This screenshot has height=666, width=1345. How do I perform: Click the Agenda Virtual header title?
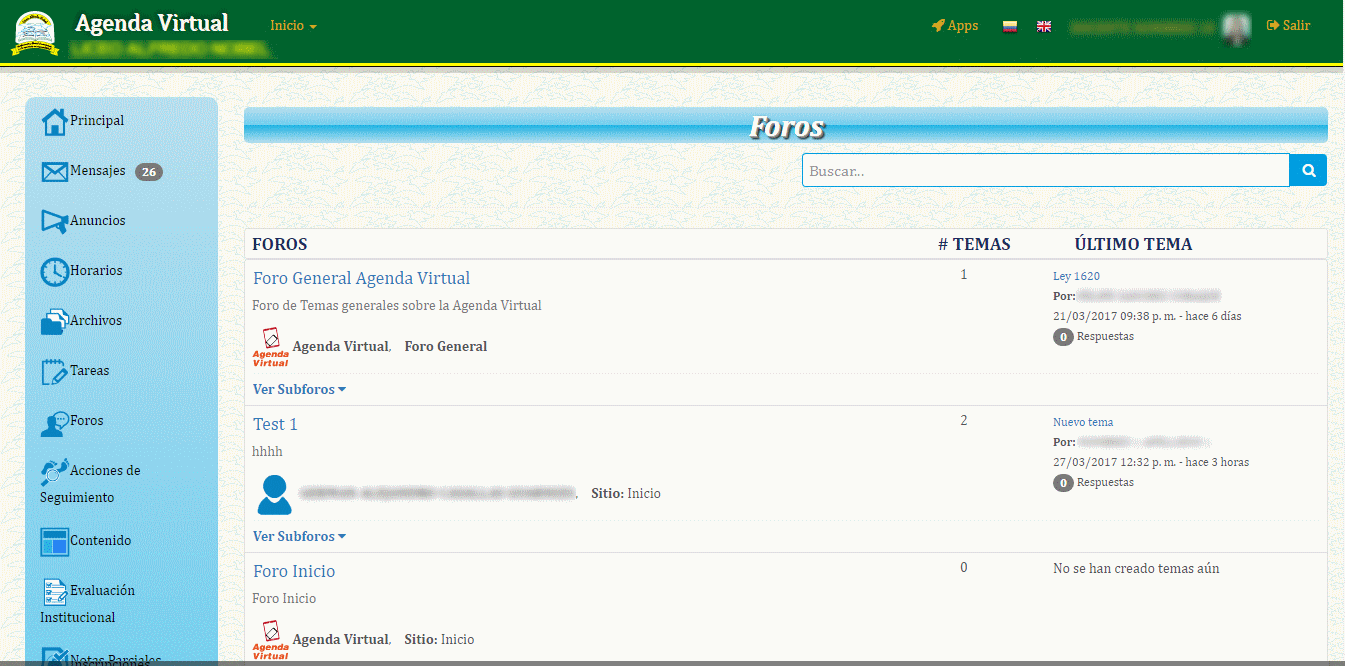click(152, 23)
